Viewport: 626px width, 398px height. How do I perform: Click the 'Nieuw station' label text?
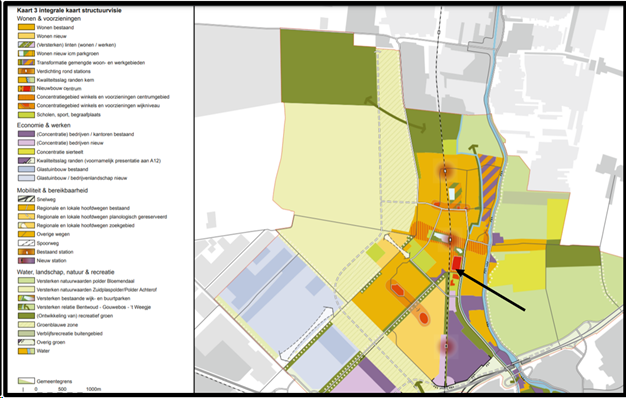pos(52,261)
